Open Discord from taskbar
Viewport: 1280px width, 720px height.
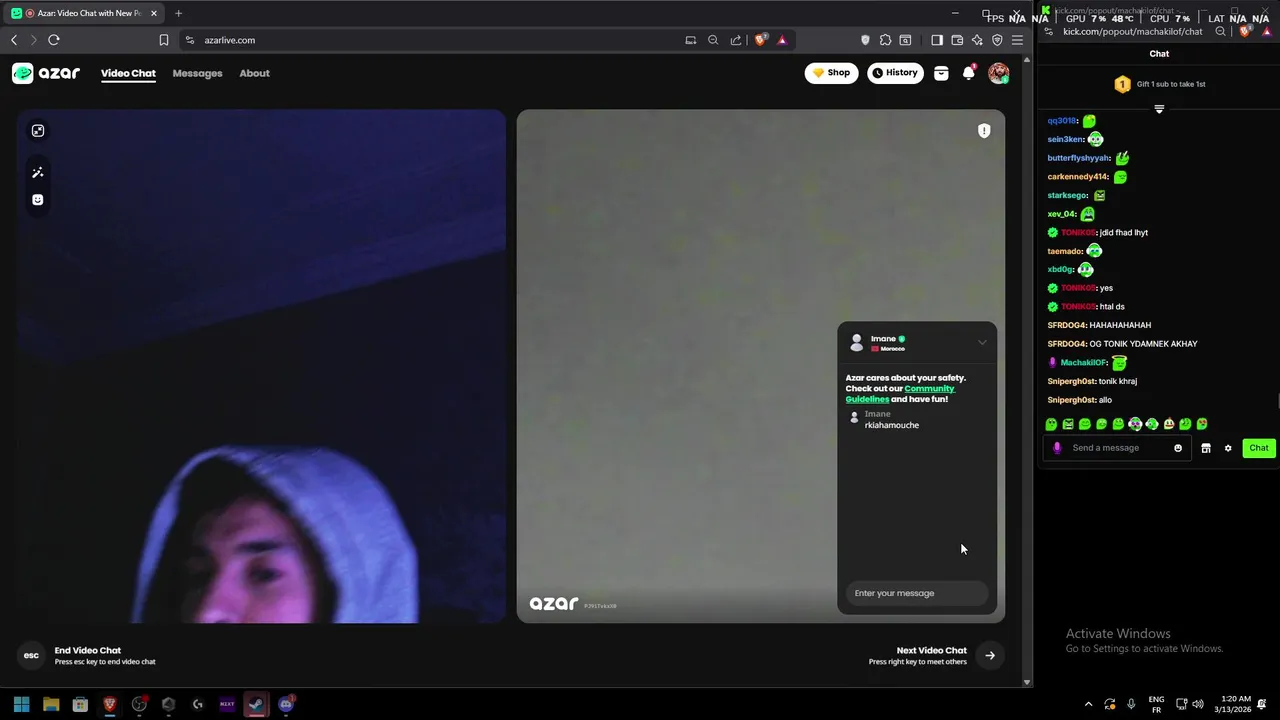pyautogui.click(x=286, y=704)
